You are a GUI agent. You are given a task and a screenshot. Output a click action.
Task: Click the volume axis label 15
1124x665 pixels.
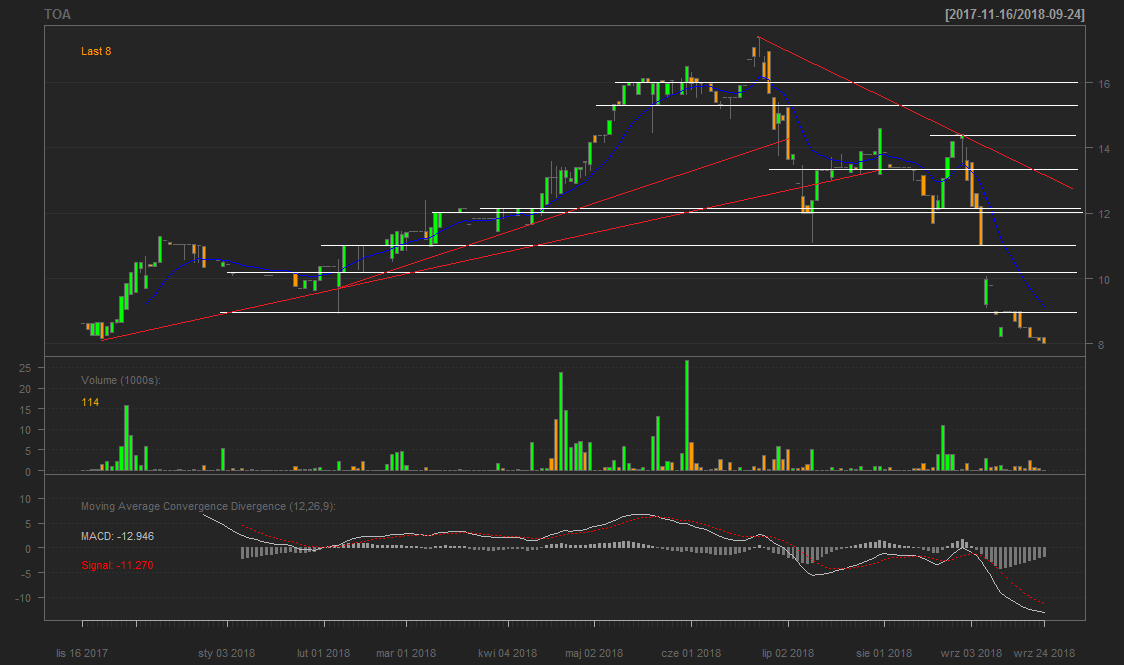[25, 410]
